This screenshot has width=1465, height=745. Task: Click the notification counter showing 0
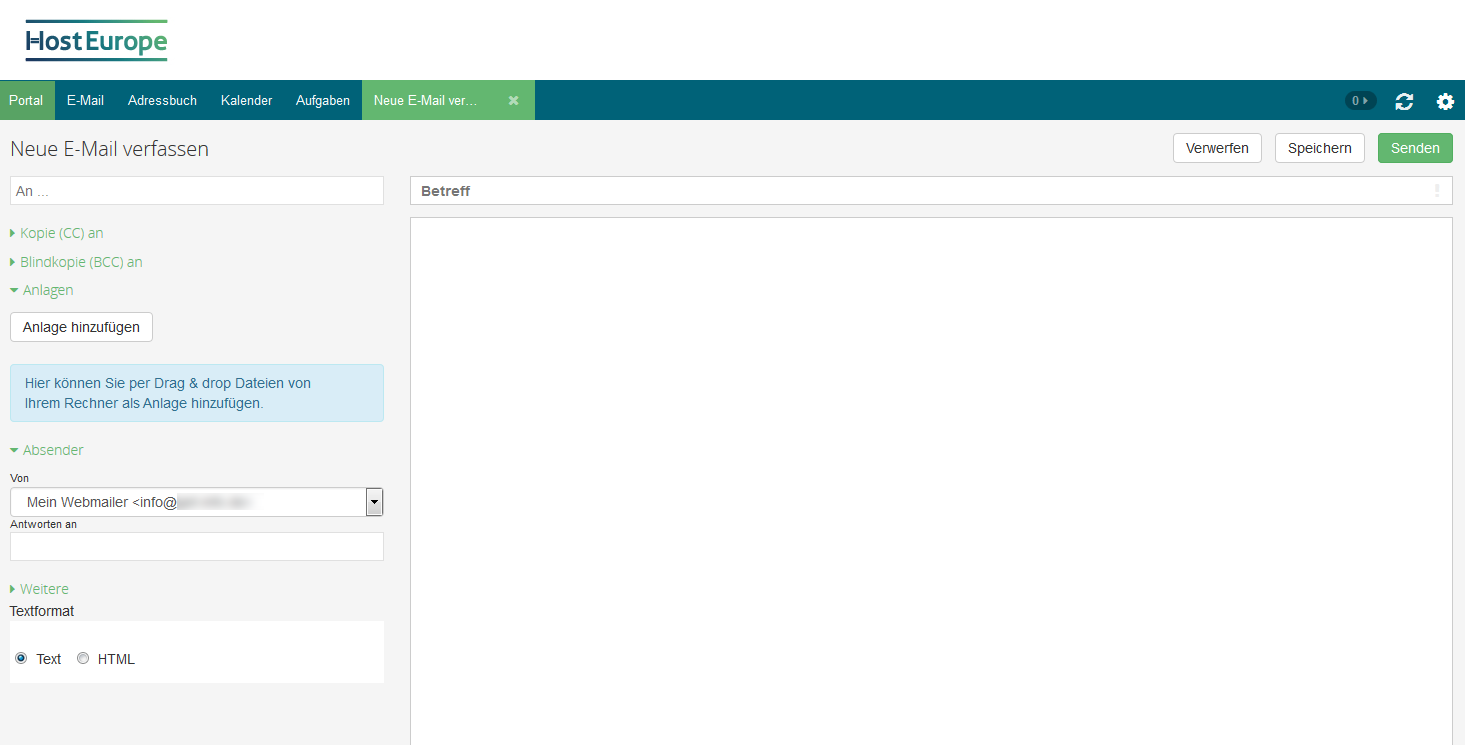[x=1359, y=101]
